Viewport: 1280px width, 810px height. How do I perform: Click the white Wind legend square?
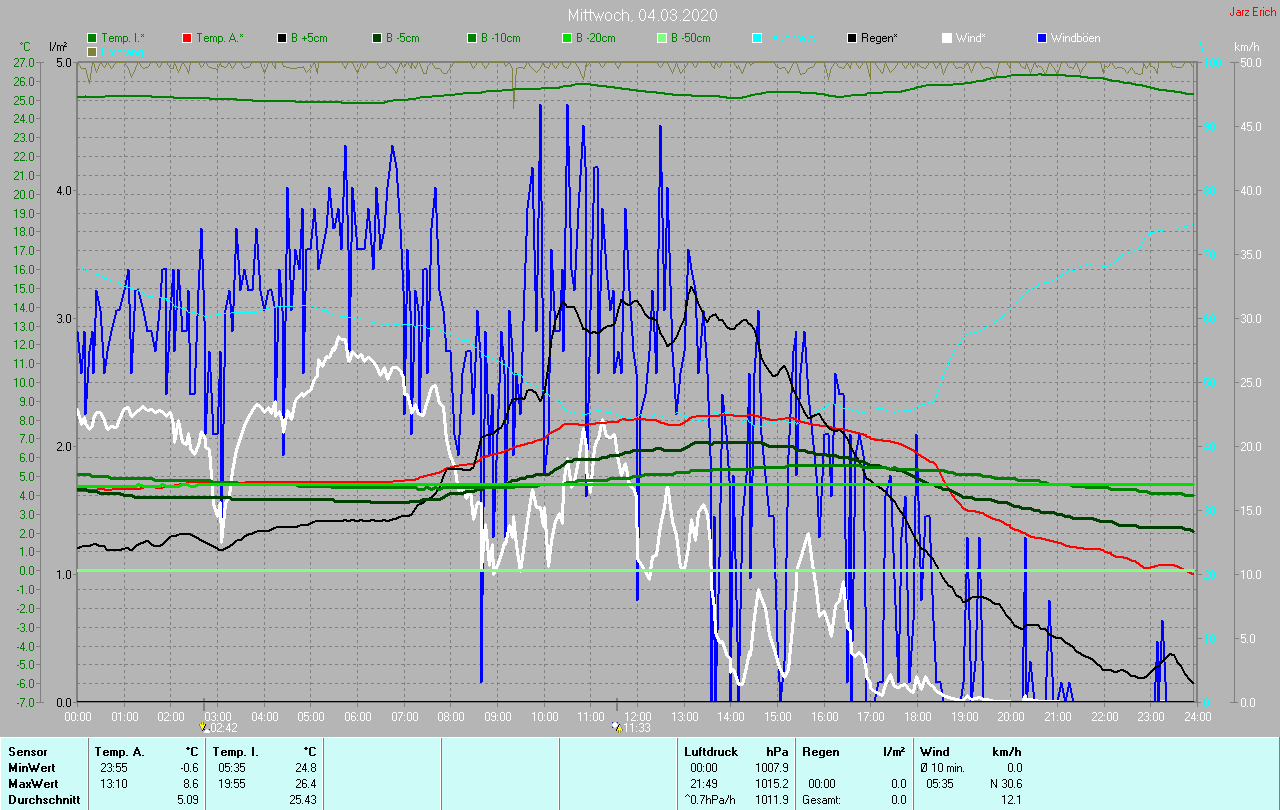click(x=947, y=38)
